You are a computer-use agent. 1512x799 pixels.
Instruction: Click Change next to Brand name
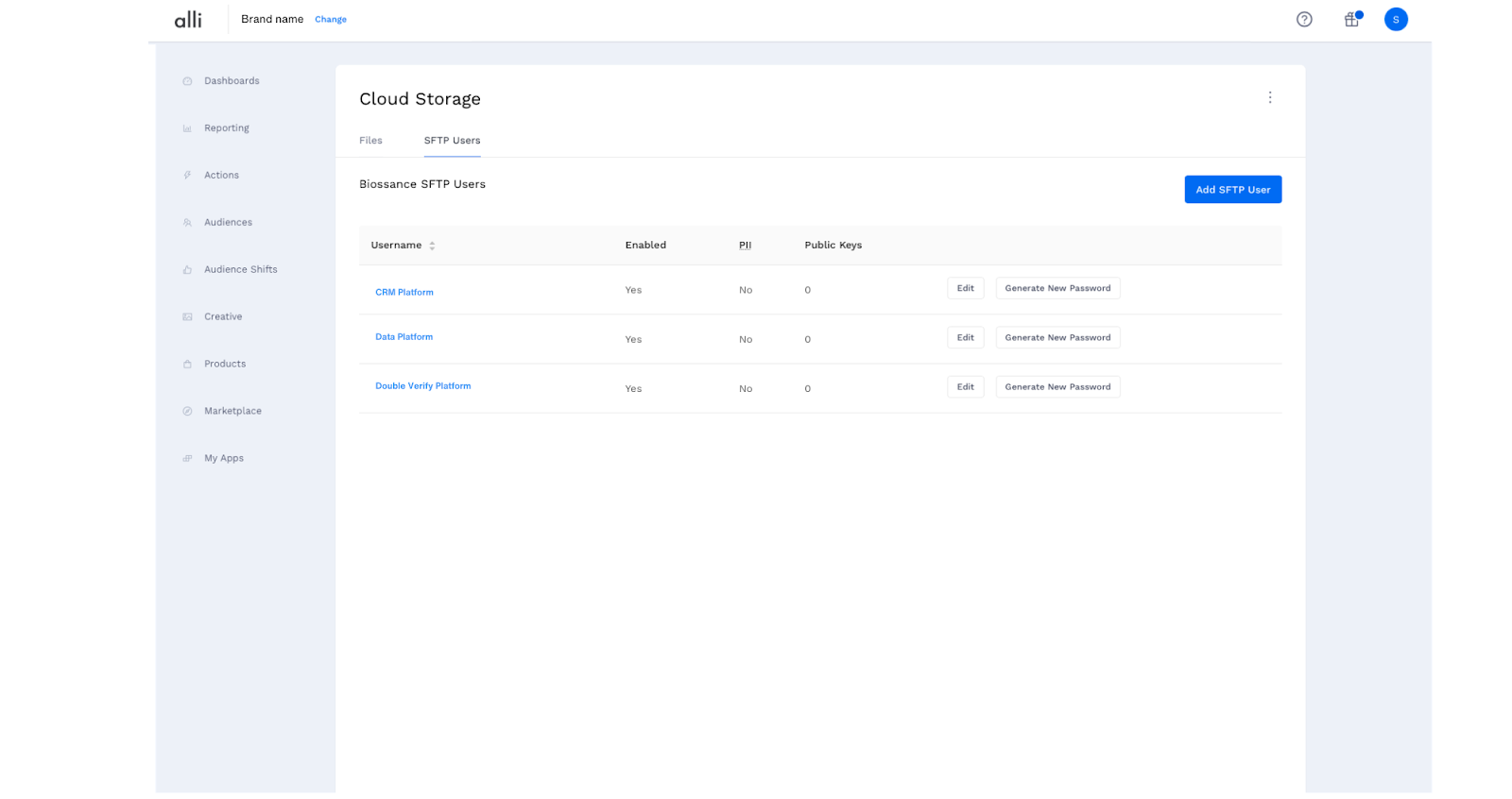331,20
